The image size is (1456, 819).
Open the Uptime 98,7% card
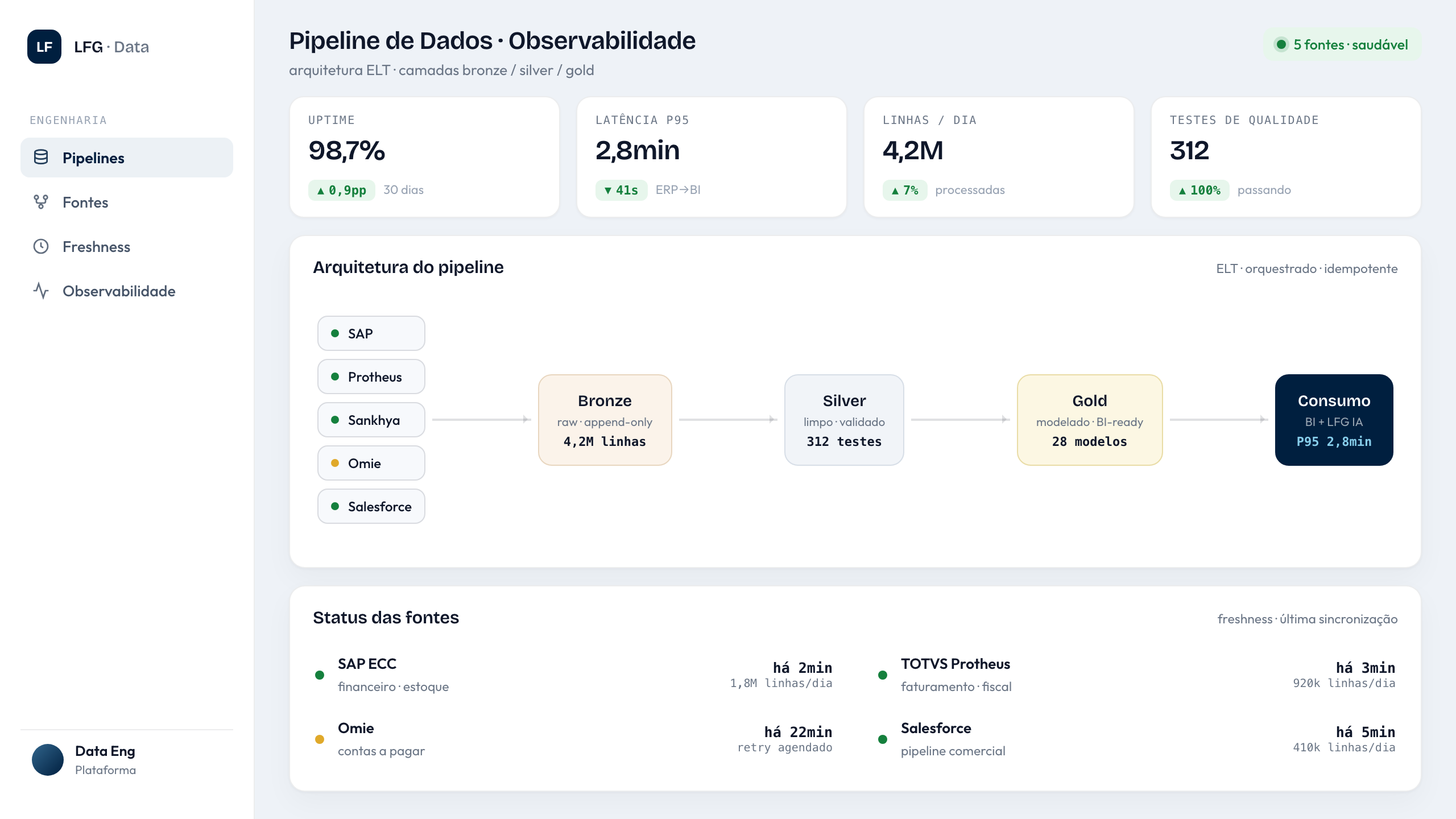(424, 157)
